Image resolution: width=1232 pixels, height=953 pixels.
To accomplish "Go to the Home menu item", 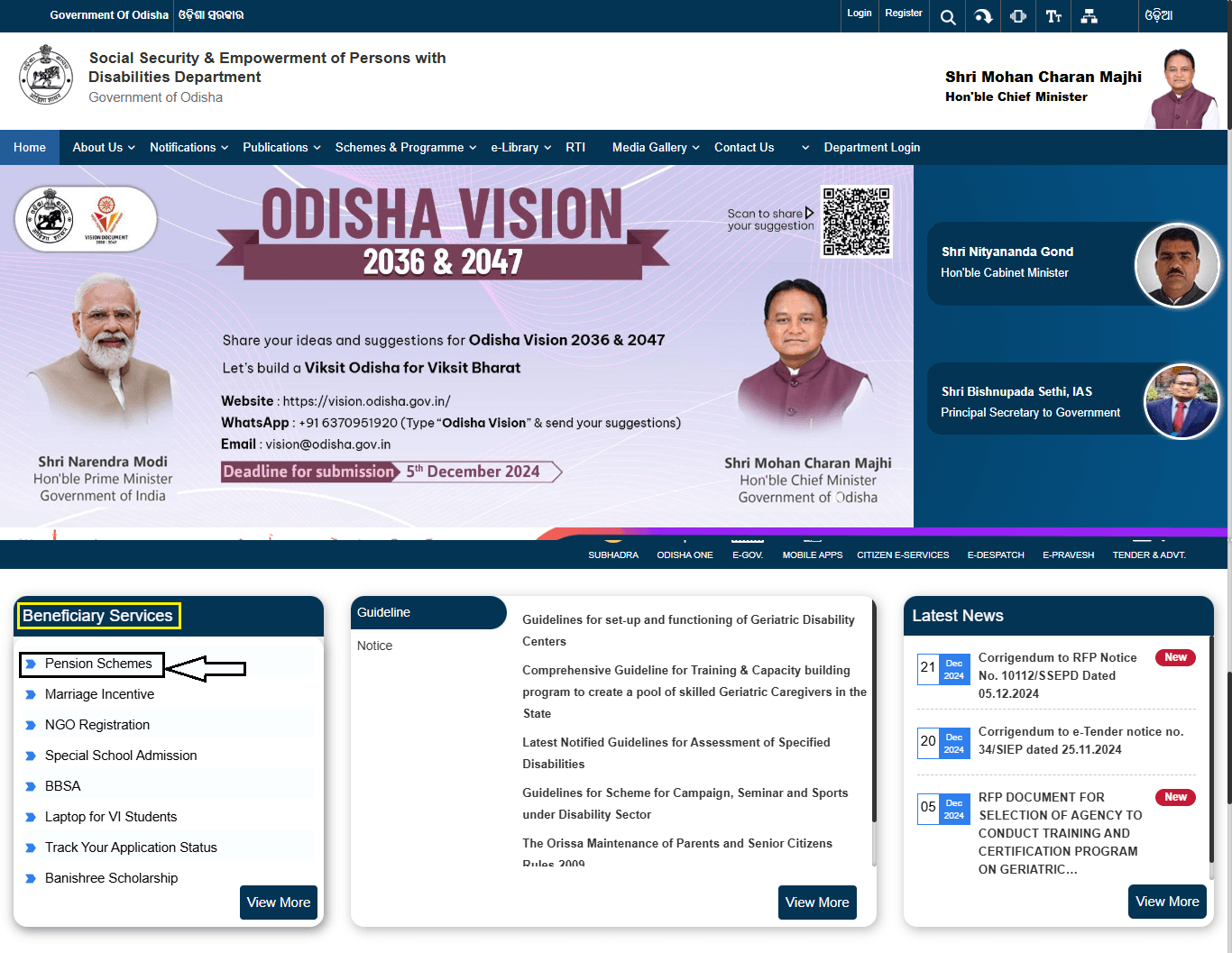I will [x=30, y=147].
